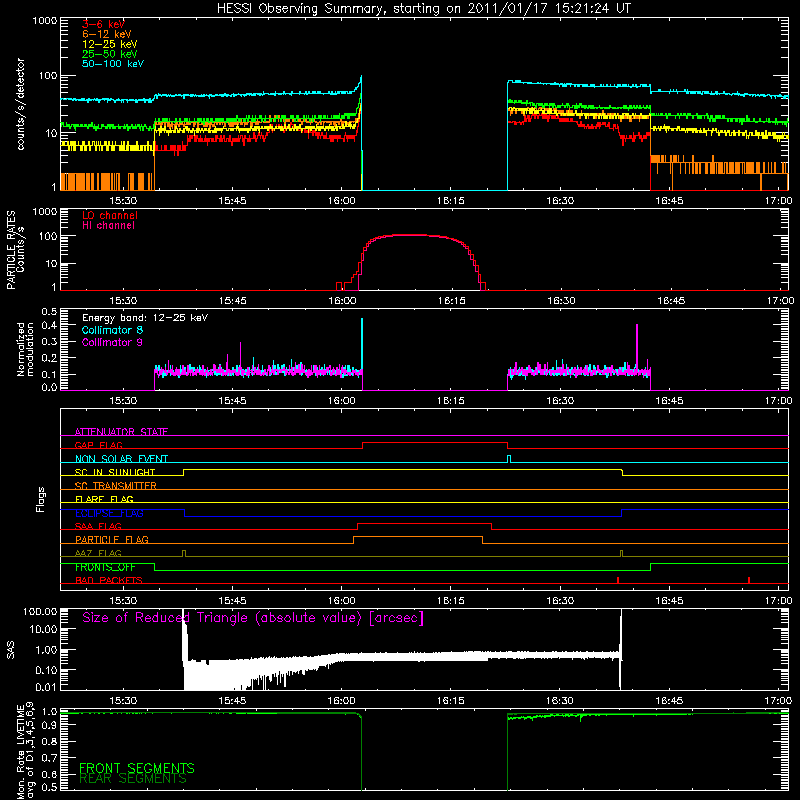Click the BAD PACKETS flag label
The image size is (800, 800).
point(109,580)
